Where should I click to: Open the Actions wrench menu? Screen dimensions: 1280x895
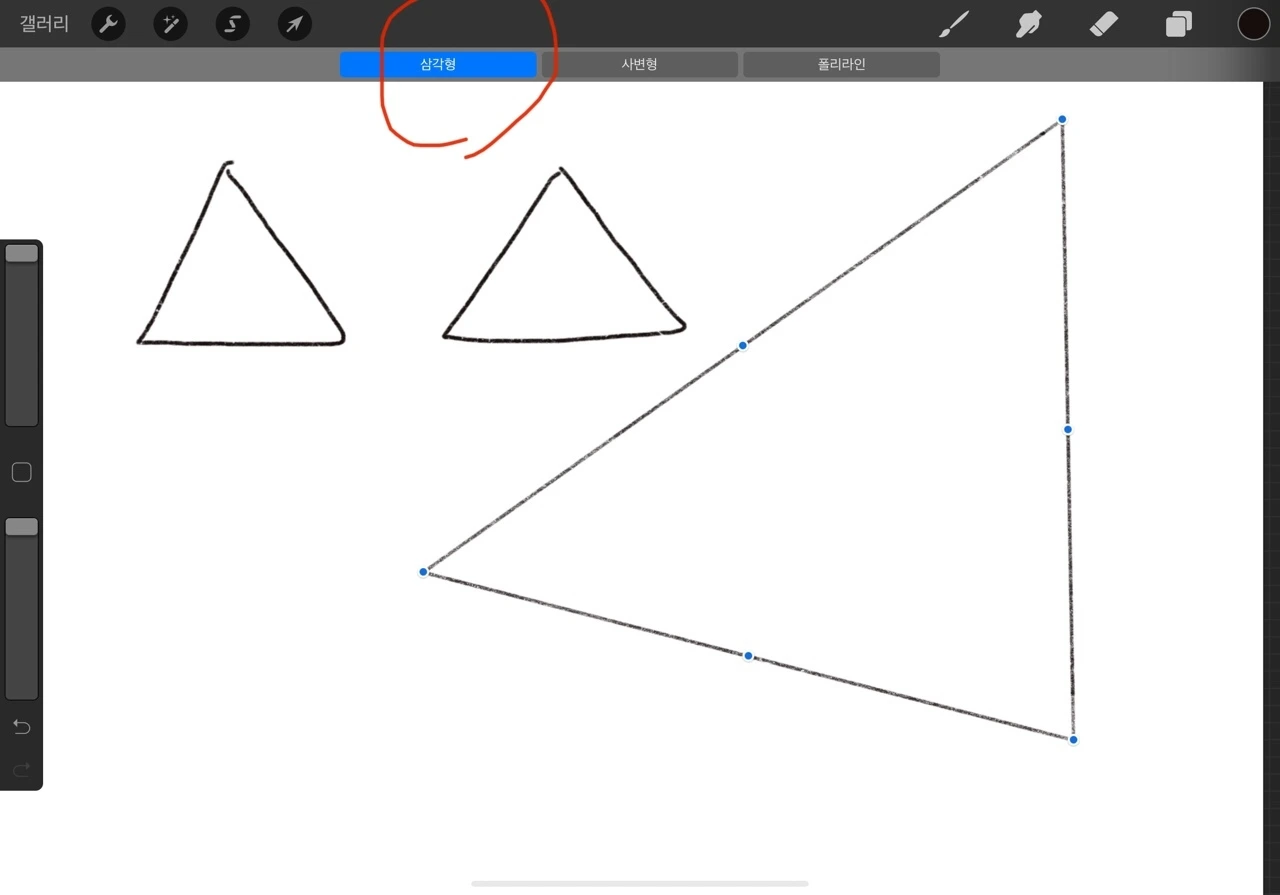pyautogui.click(x=108, y=24)
